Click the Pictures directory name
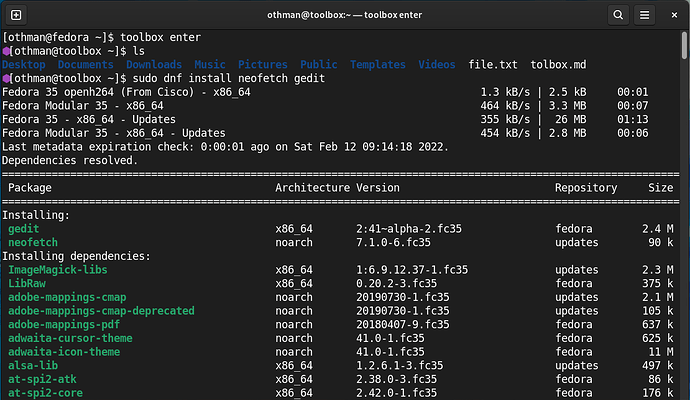This screenshot has width=690, height=400. coord(262,64)
